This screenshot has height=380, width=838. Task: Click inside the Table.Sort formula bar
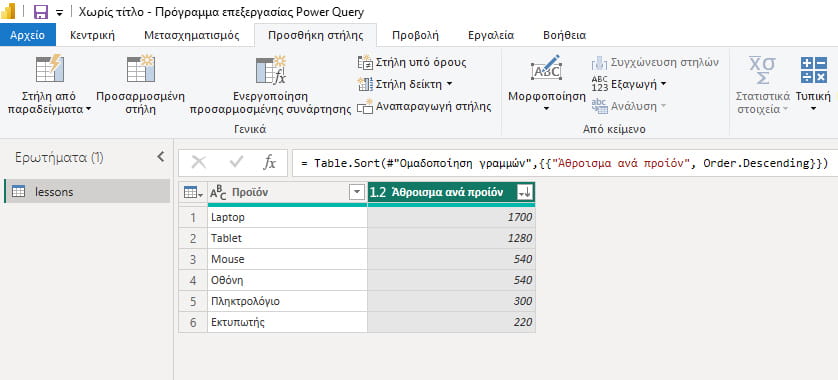point(564,163)
